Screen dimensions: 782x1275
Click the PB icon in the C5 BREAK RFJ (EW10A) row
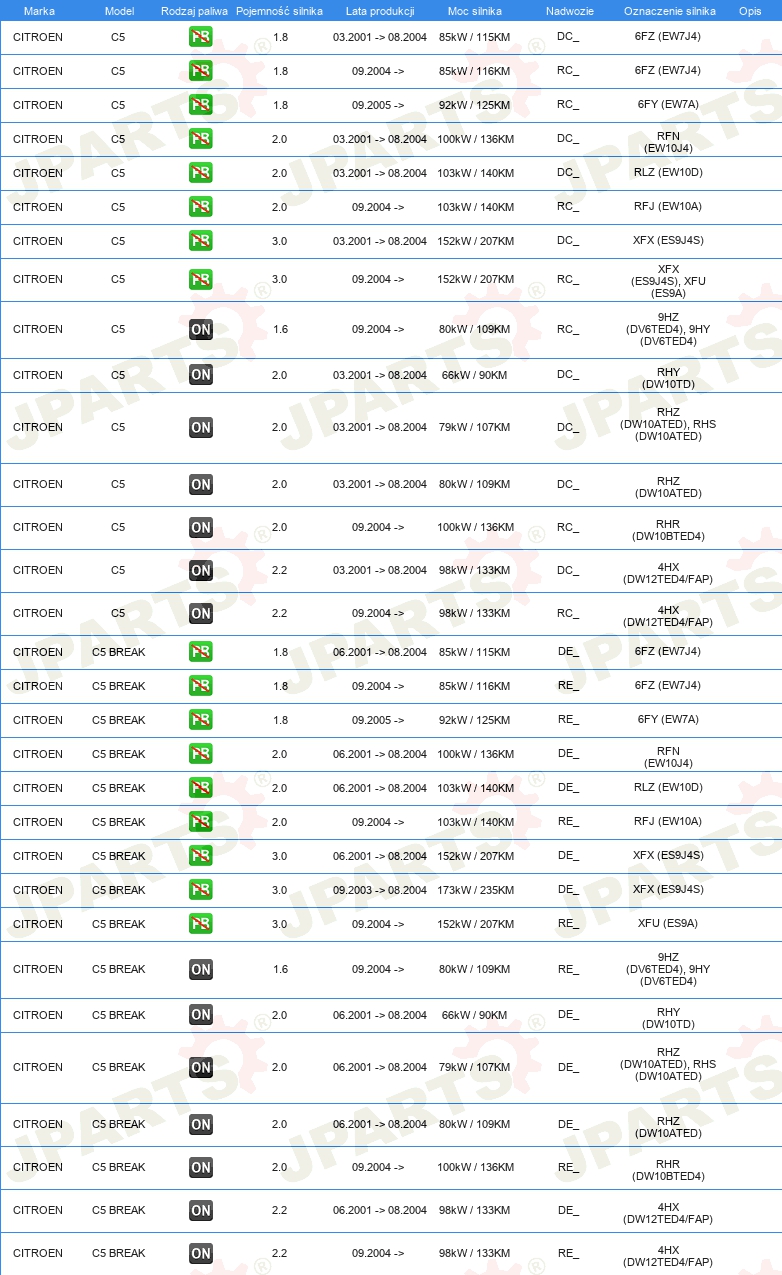coord(200,822)
